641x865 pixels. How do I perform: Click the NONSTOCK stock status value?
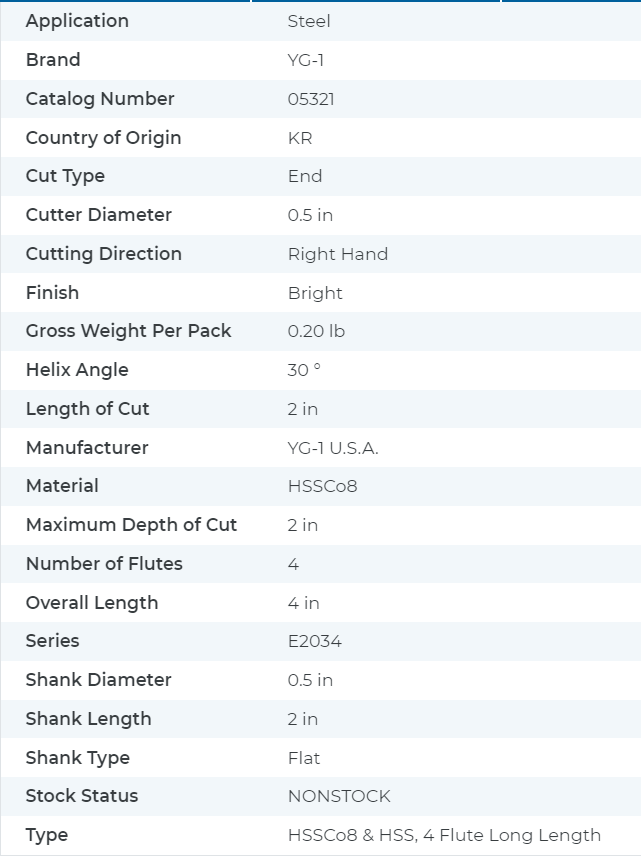[339, 796]
